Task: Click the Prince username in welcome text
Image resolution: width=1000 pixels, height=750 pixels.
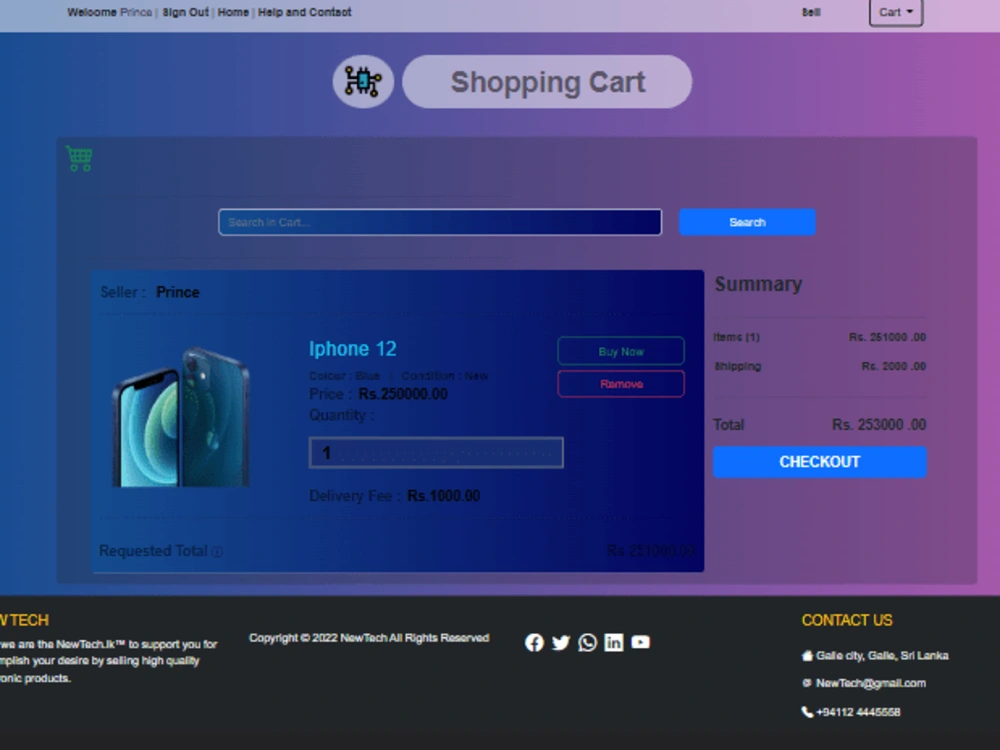Action: click(136, 12)
